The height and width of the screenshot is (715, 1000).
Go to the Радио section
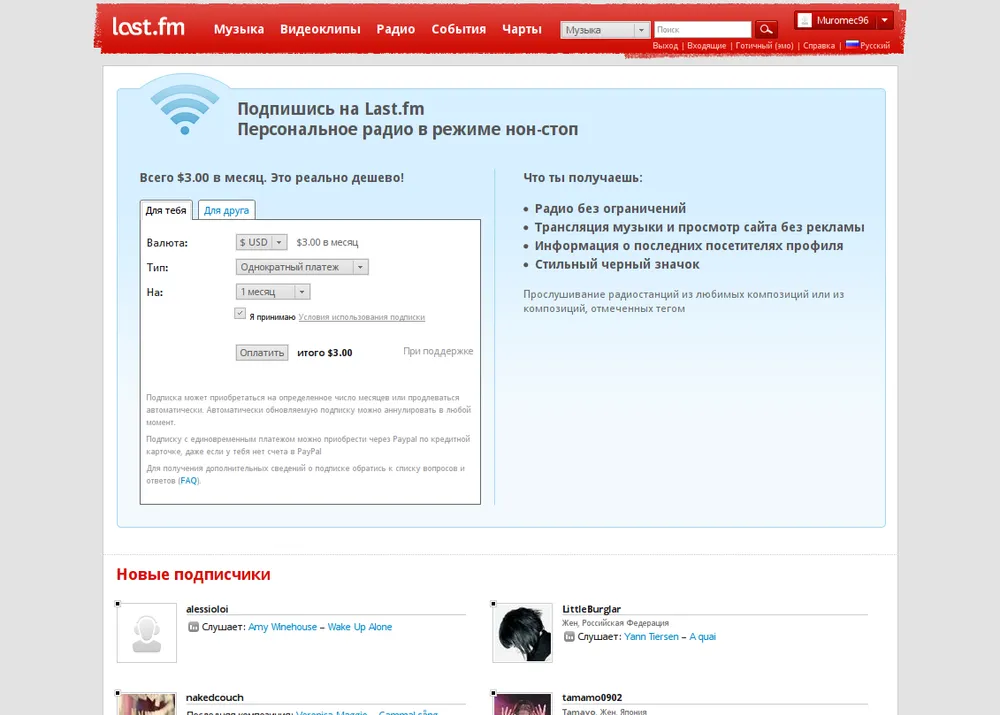tap(395, 29)
